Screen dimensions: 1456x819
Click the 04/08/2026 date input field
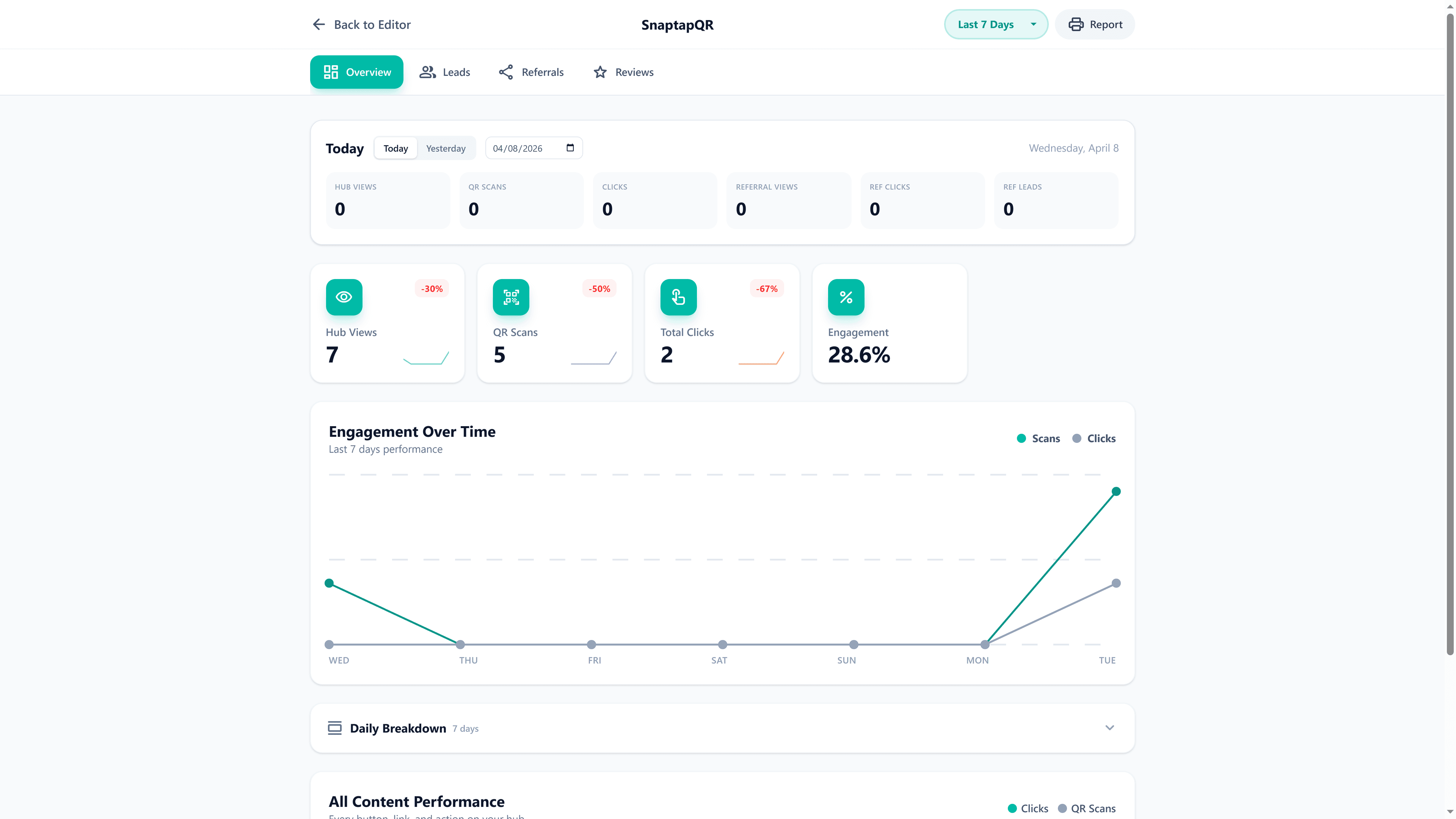(x=533, y=148)
